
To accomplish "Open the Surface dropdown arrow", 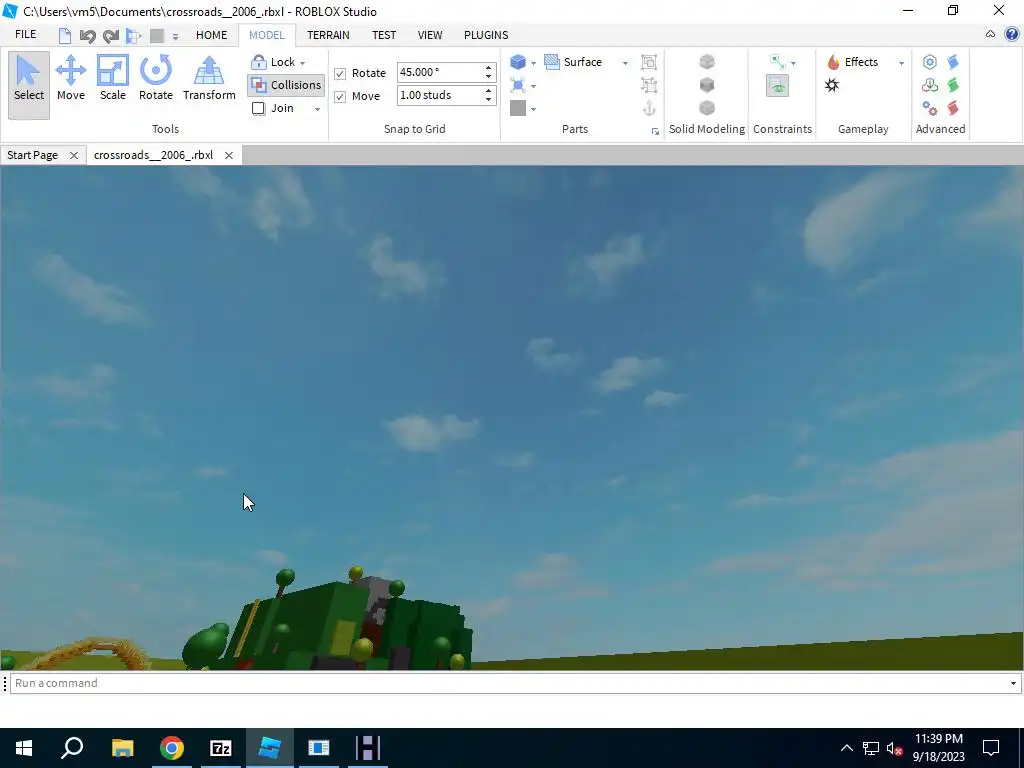I will click(625, 63).
